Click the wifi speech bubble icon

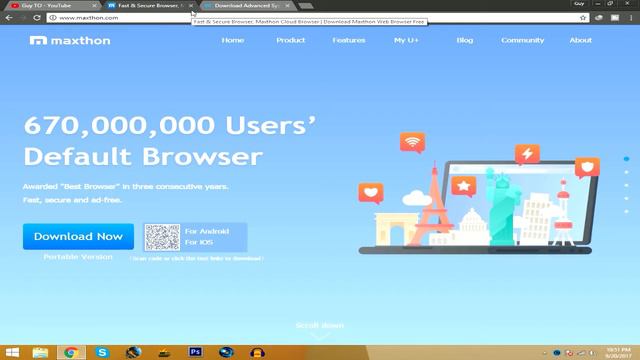412,142
